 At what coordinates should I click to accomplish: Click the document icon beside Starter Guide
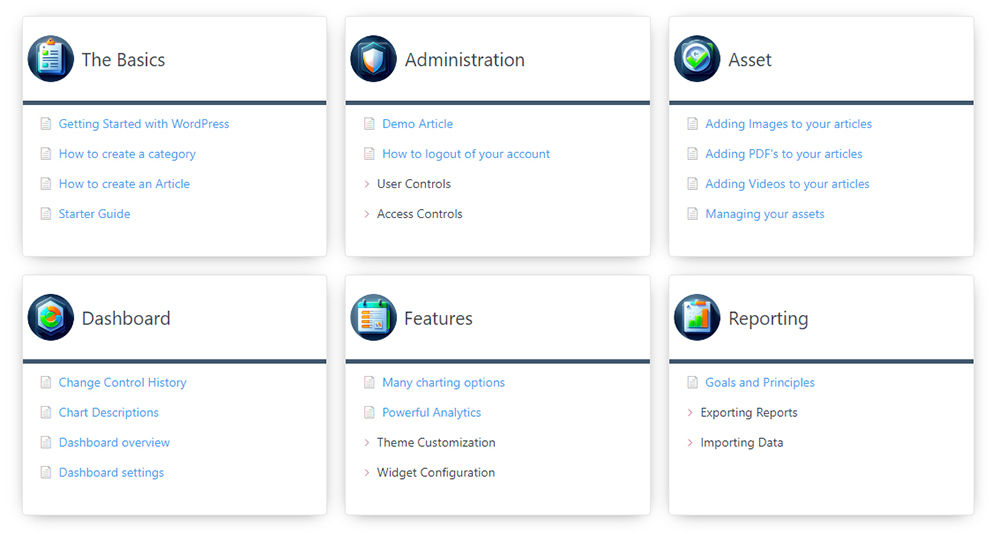coord(45,214)
